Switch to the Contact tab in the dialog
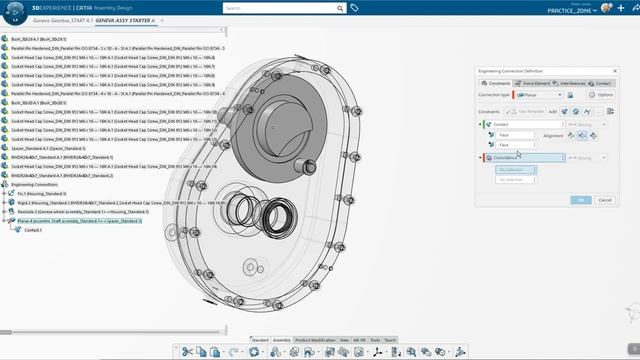 (x=601, y=83)
